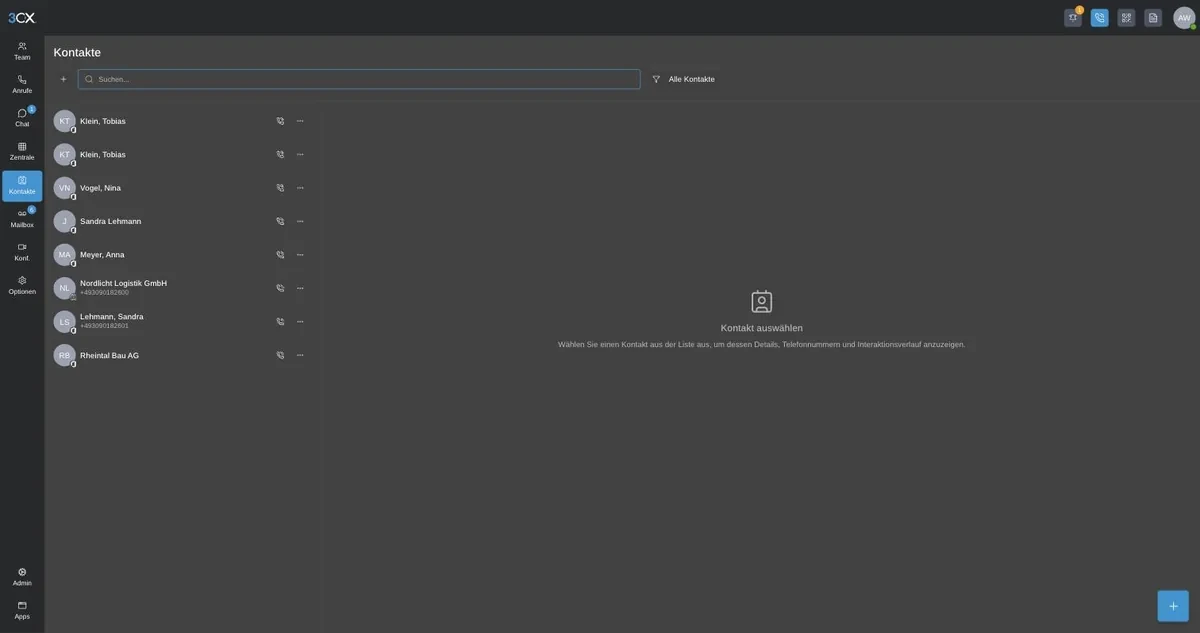Image resolution: width=1200 pixels, height=633 pixels.
Task: Focus the Suchen search field
Action: (x=359, y=79)
